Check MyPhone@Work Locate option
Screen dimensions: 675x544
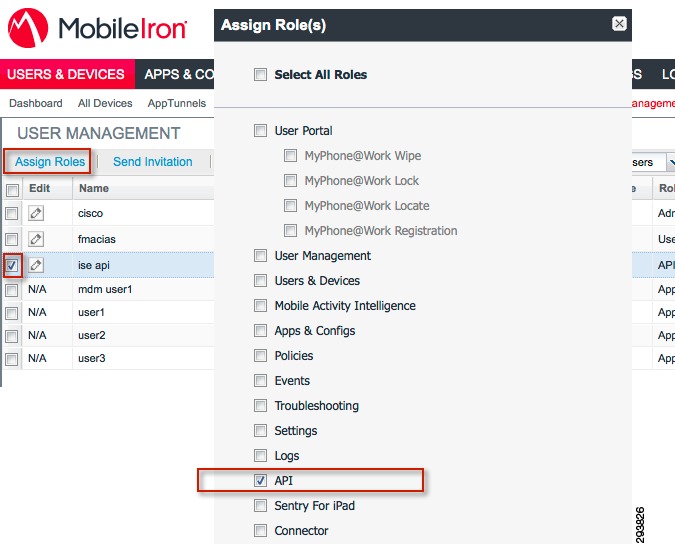click(291, 205)
